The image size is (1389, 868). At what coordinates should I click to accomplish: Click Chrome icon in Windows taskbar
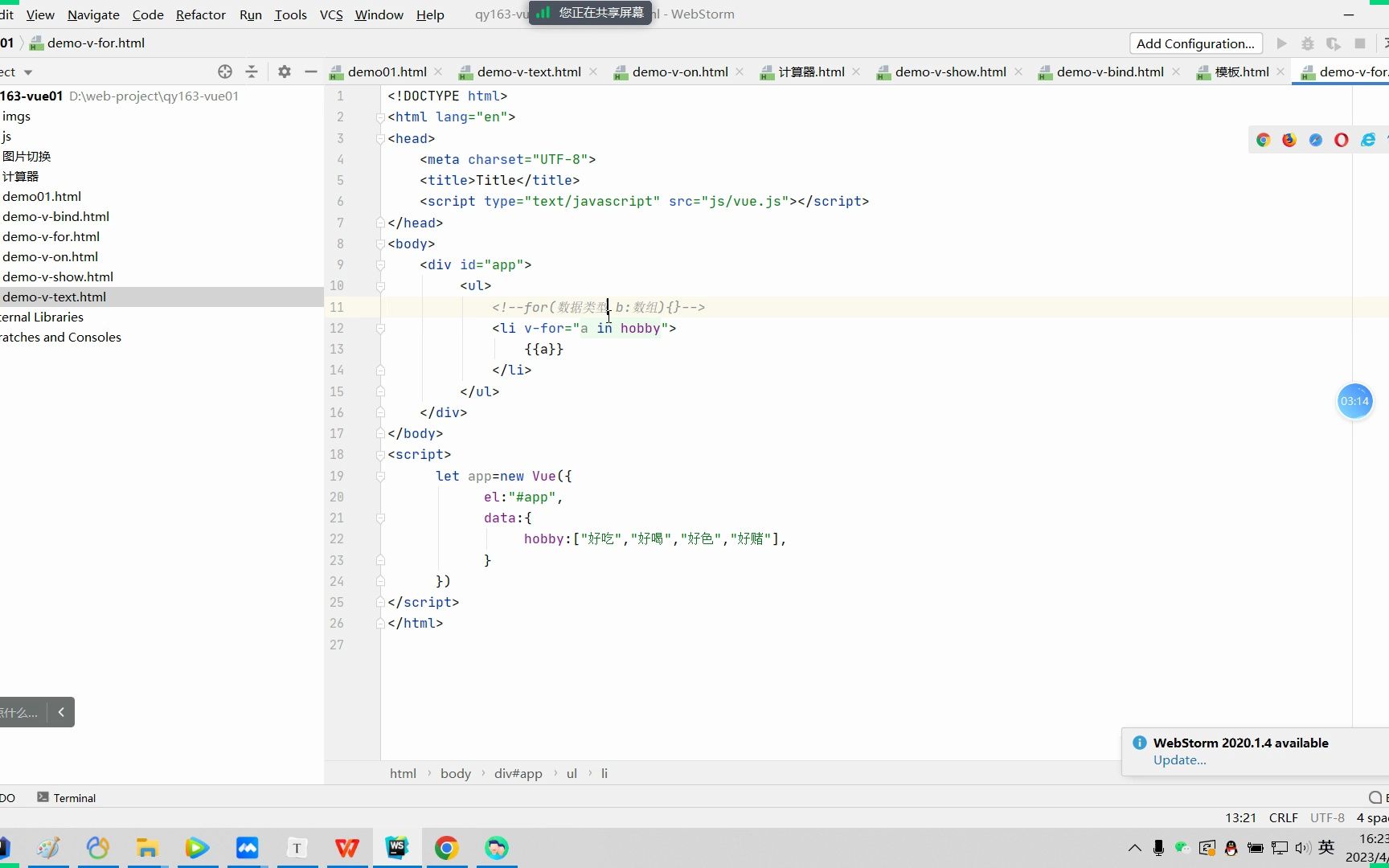point(447,848)
